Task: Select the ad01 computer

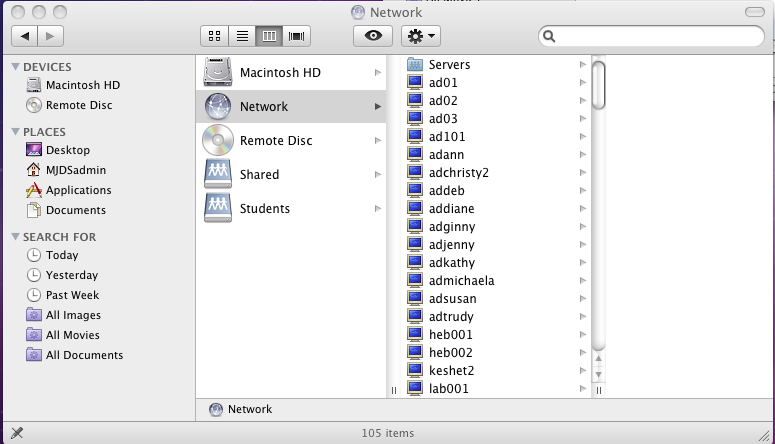Action: click(497, 83)
